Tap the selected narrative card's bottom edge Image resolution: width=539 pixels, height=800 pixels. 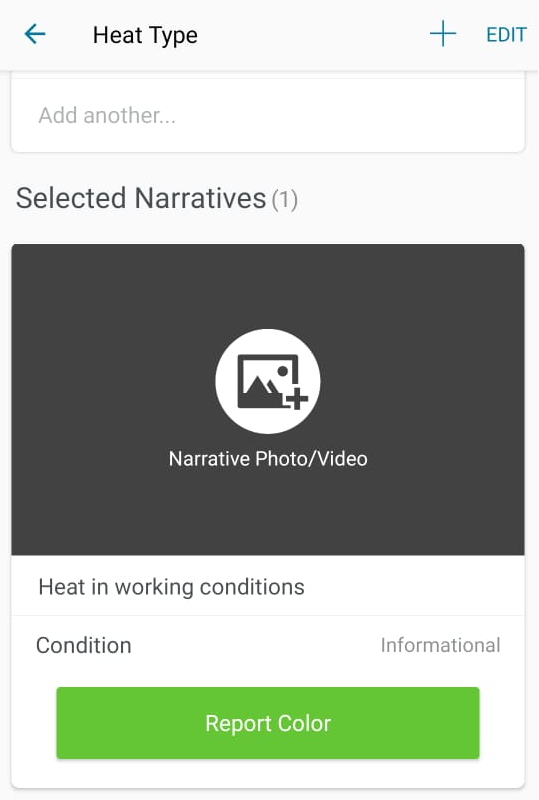click(x=268, y=787)
